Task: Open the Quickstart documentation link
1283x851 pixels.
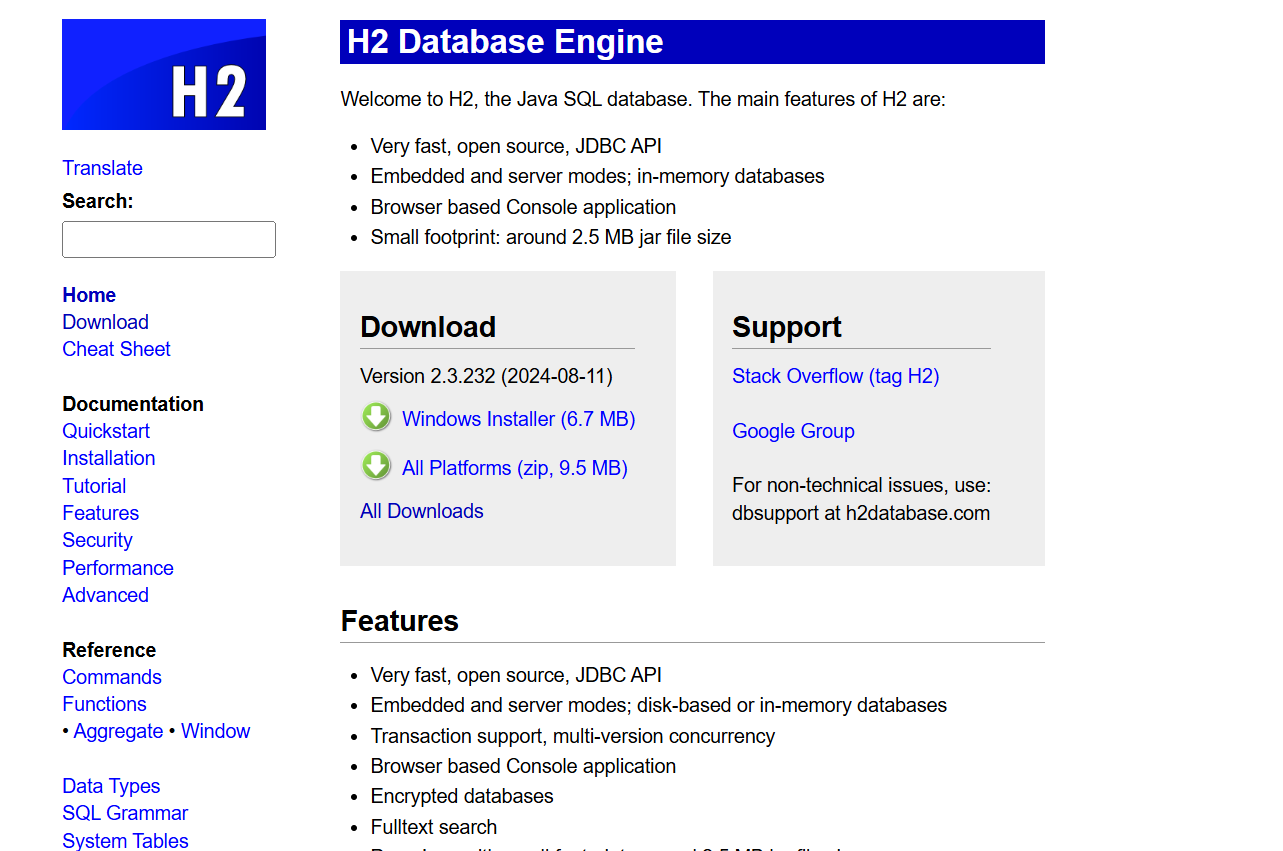Action: pos(106,431)
